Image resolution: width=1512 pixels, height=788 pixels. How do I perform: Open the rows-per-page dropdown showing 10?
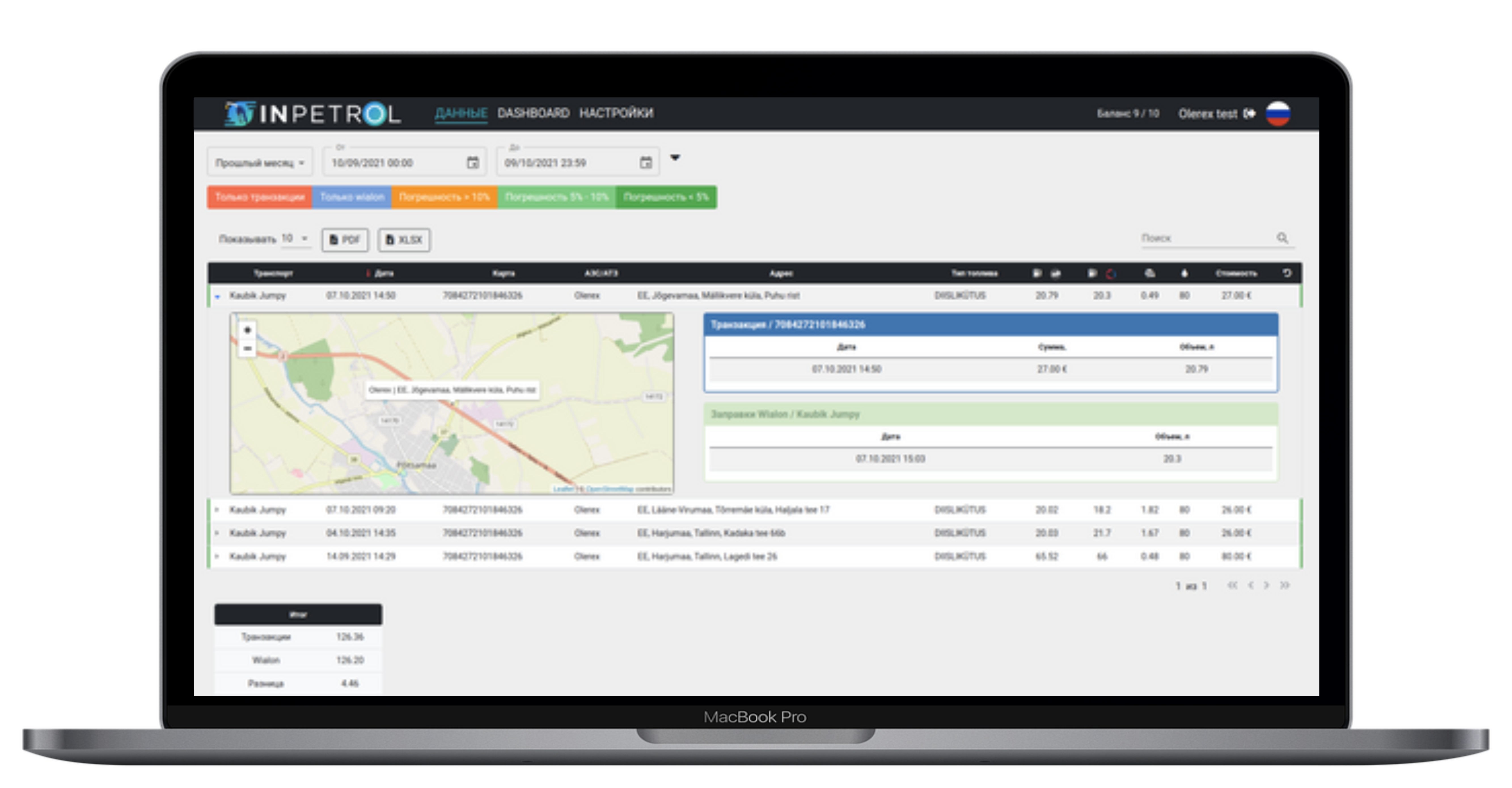tap(295, 238)
